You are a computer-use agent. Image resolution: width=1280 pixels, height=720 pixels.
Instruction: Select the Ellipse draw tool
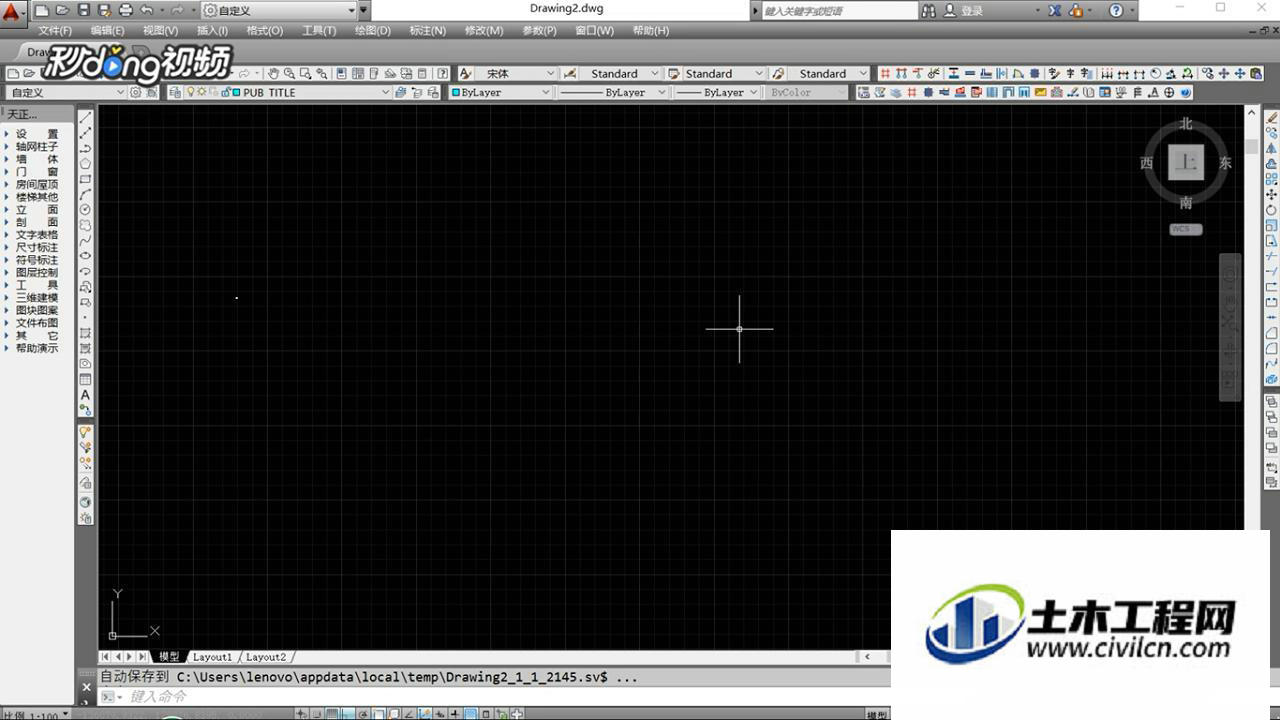click(86, 255)
